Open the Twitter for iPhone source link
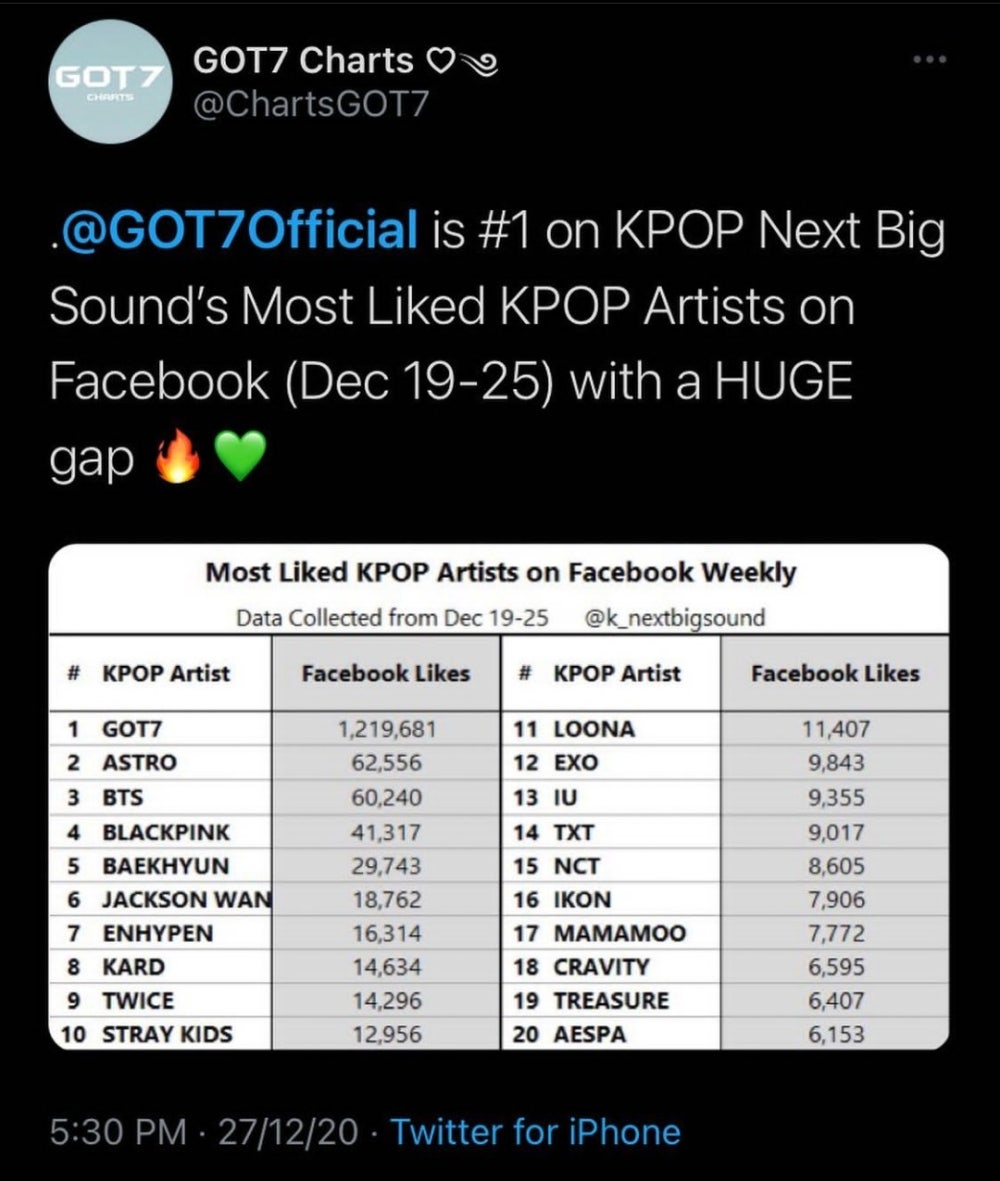This screenshot has height=1181, width=1000. tap(535, 1131)
